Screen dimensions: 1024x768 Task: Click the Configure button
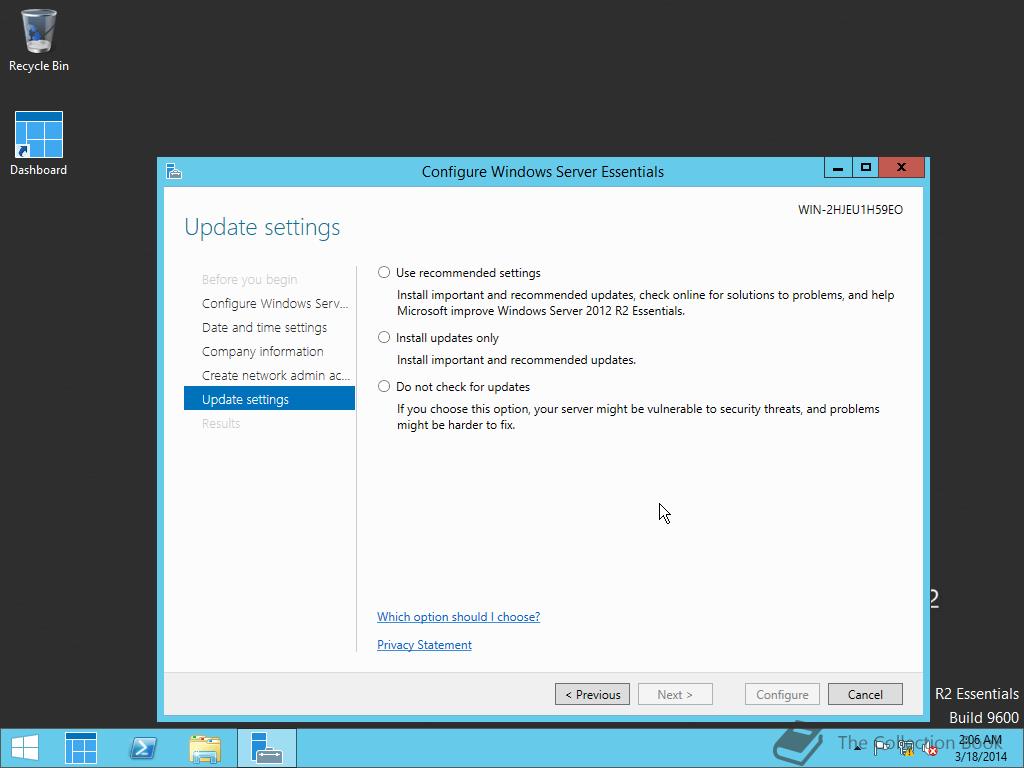pyautogui.click(x=782, y=694)
